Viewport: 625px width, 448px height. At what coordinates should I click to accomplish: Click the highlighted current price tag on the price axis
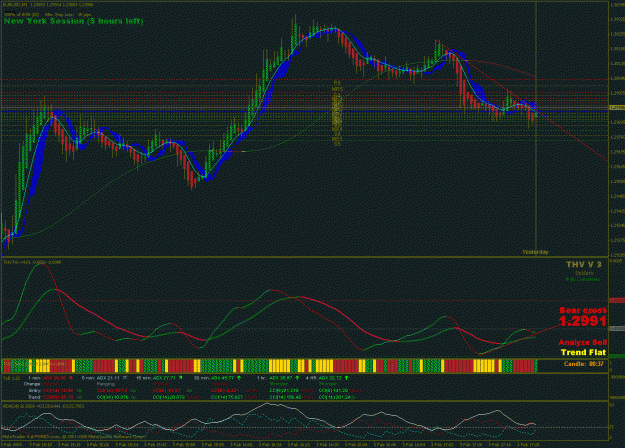[617, 108]
